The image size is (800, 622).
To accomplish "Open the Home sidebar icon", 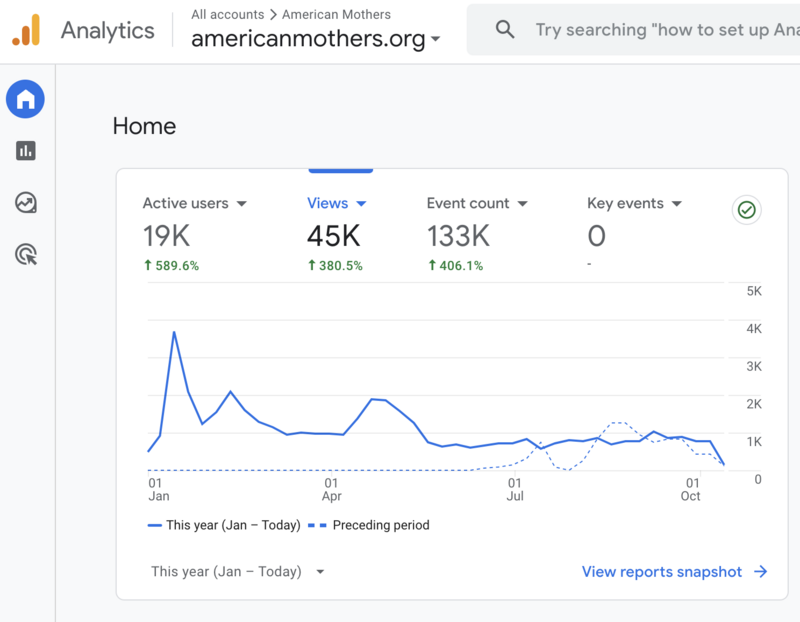I will point(26,99).
